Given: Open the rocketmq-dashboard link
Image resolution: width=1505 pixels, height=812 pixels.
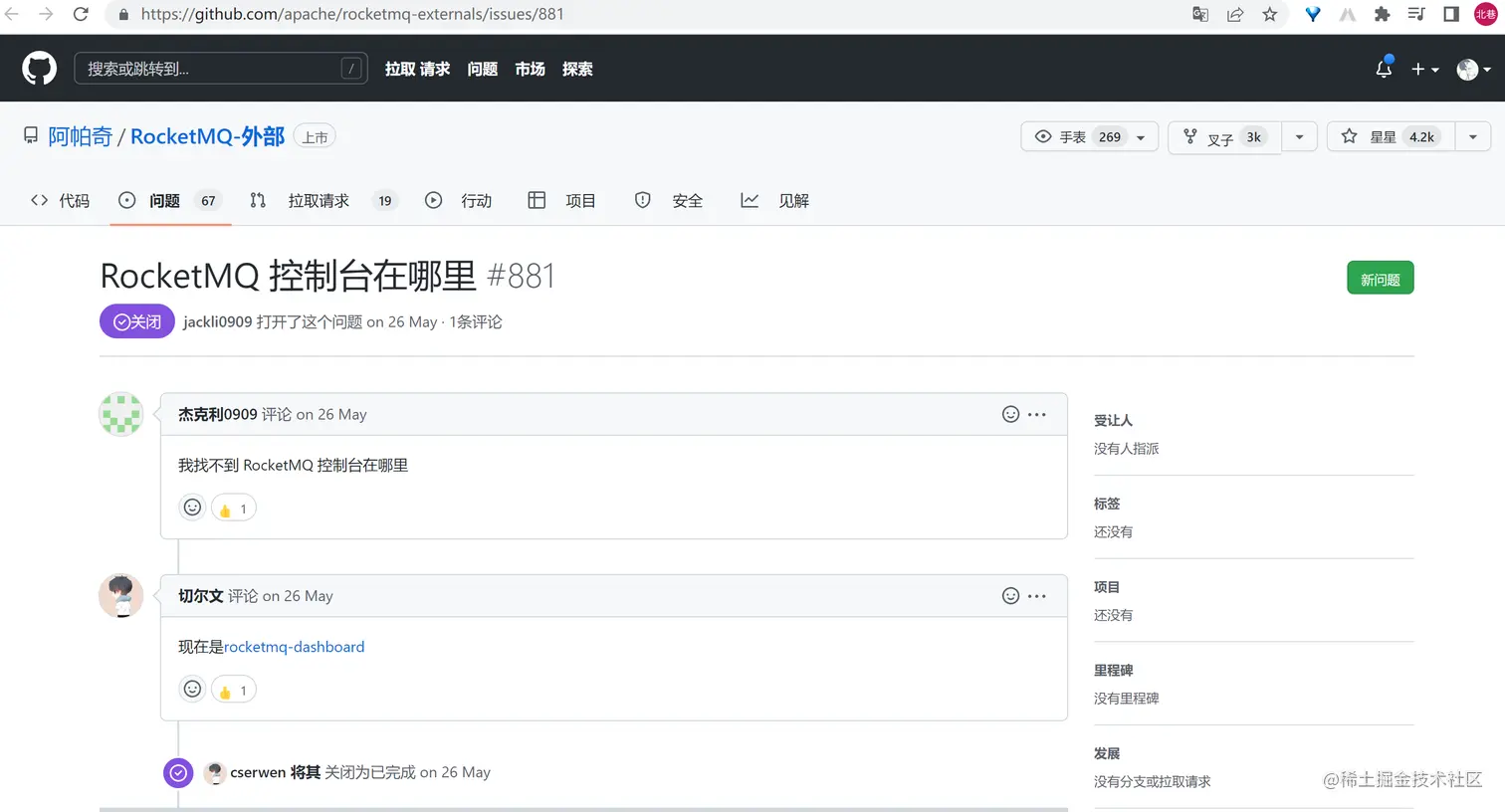Looking at the screenshot, I should pyautogui.click(x=295, y=647).
